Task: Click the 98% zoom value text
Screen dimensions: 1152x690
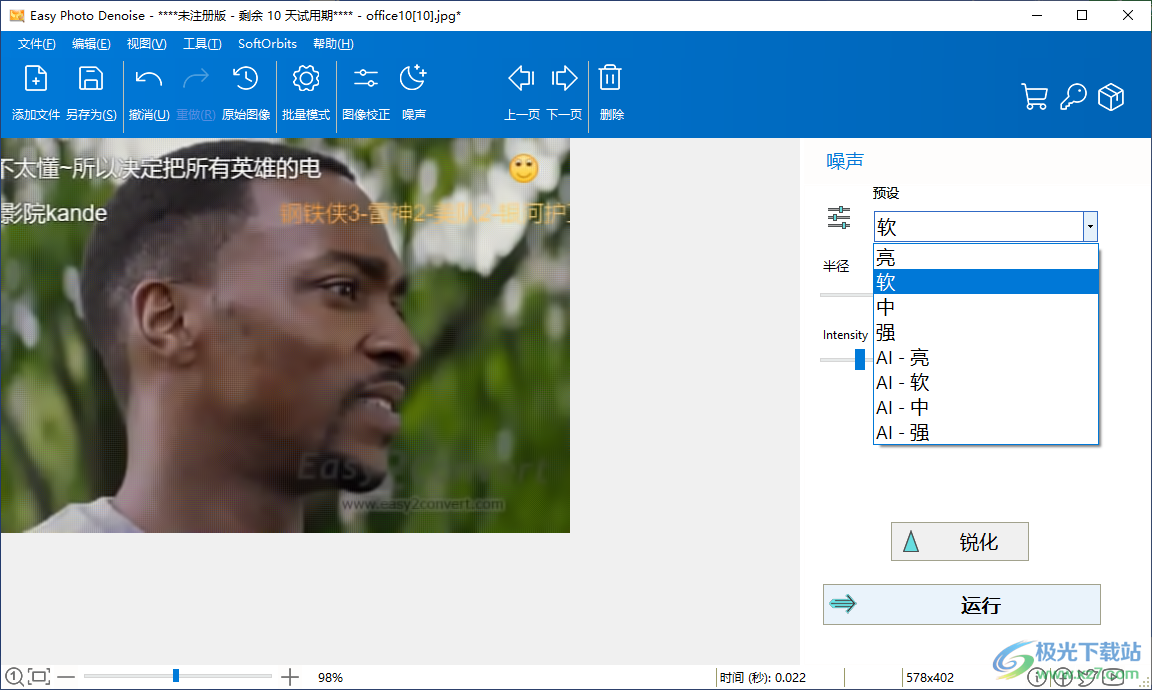Action: tap(331, 678)
